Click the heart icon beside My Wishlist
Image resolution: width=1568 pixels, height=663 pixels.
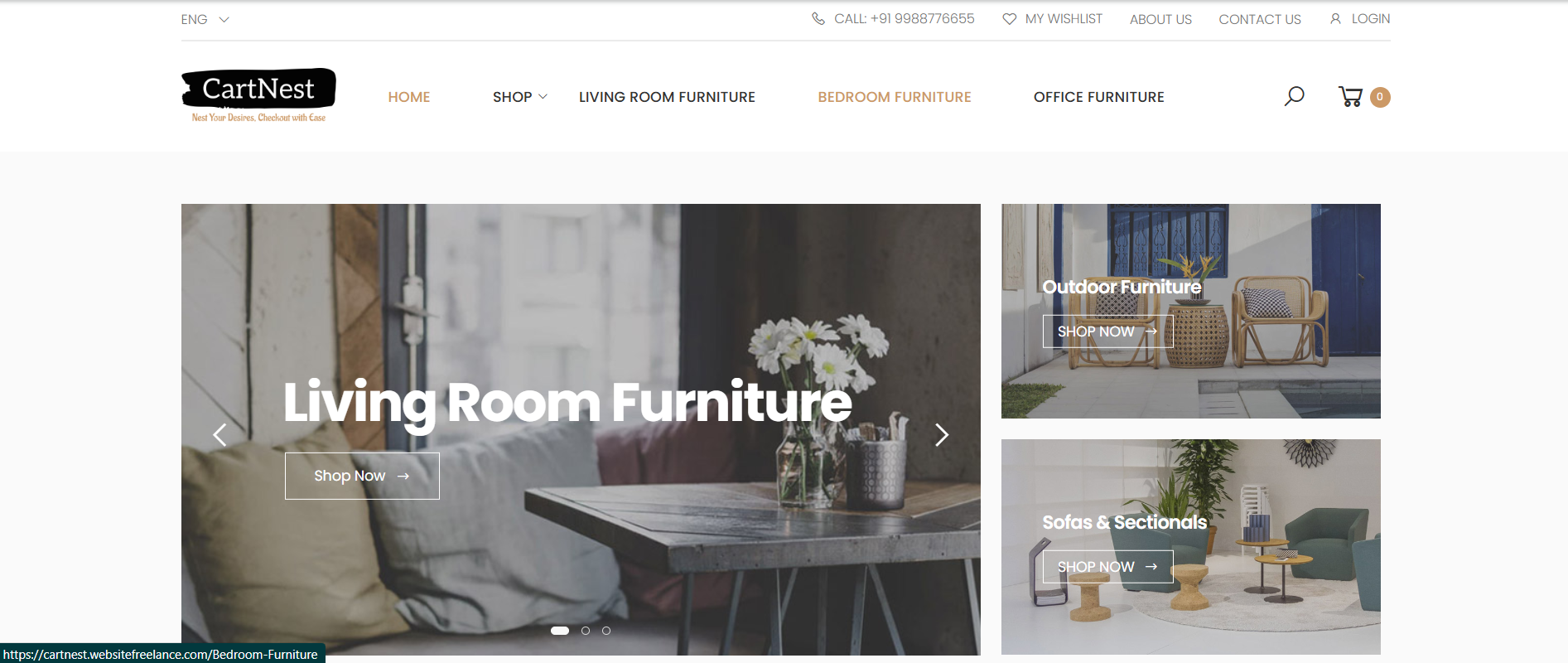1009,19
